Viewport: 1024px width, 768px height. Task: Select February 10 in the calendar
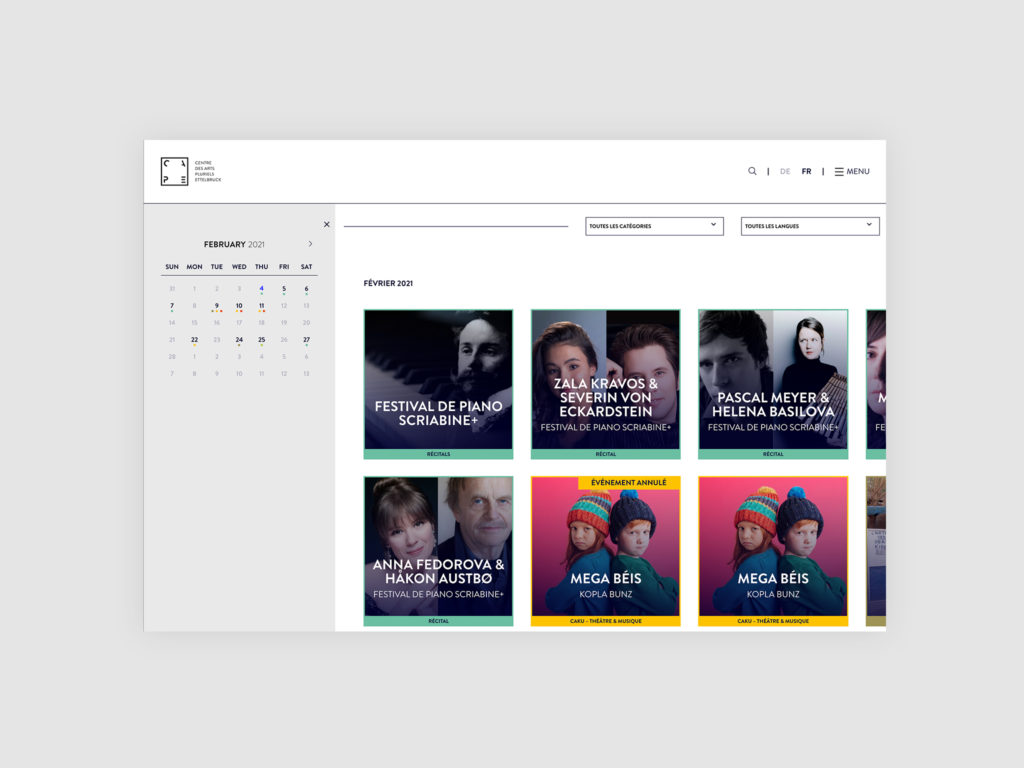click(x=239, y=305)
